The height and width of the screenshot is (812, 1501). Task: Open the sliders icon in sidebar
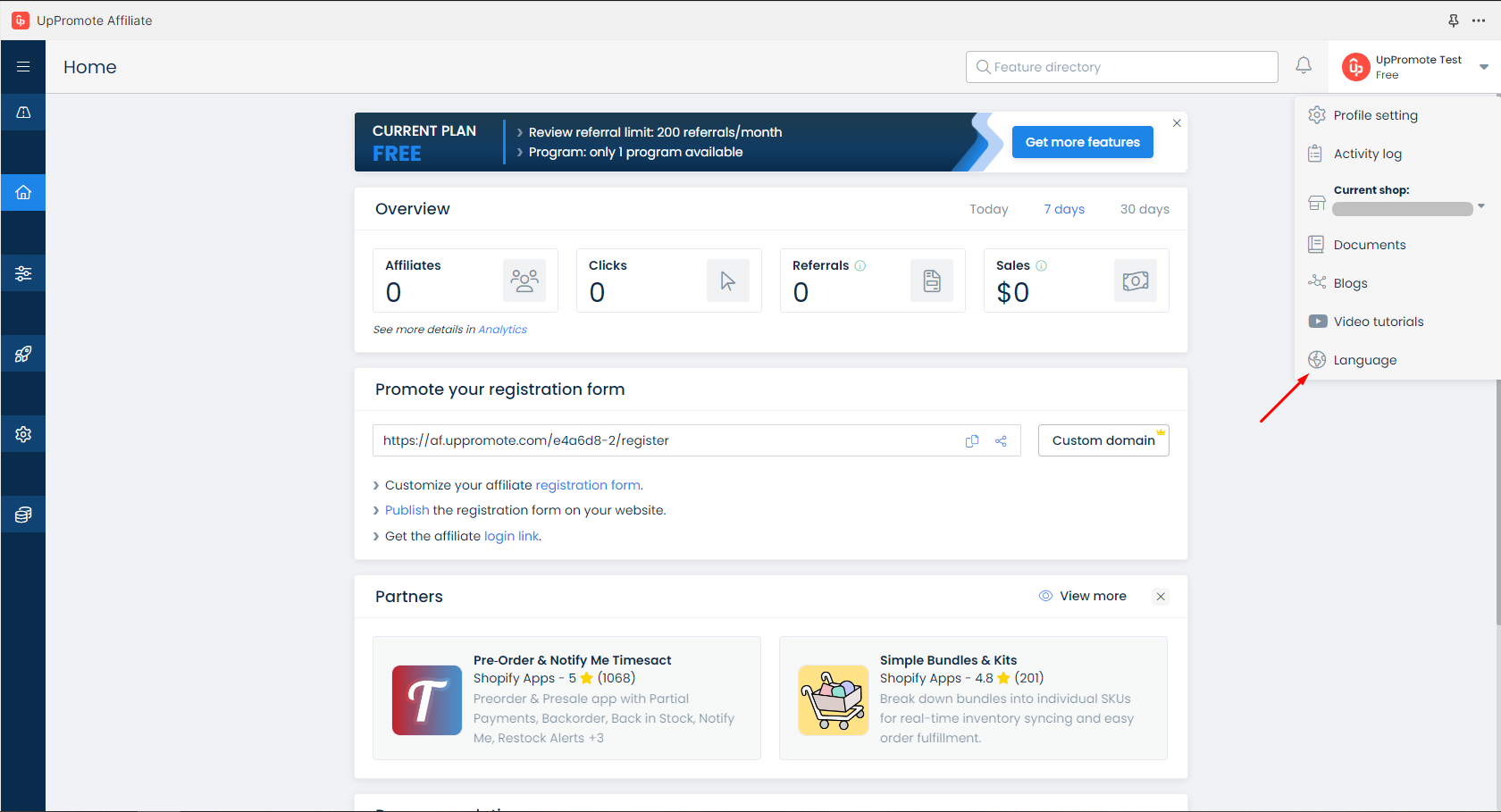pos(23,273)
